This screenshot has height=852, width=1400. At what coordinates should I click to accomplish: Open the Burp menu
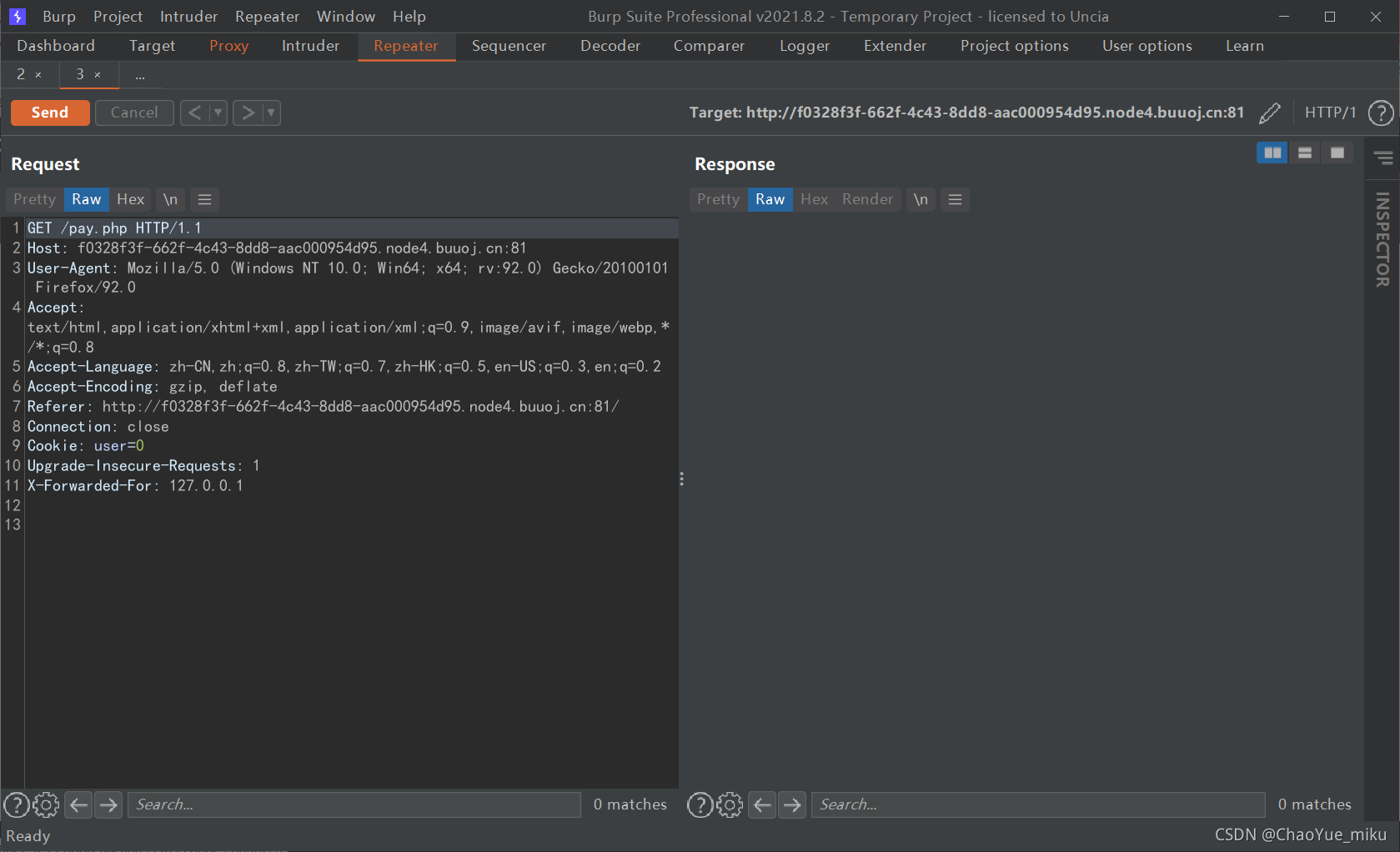pyautogui.click(x=59, y=17)
